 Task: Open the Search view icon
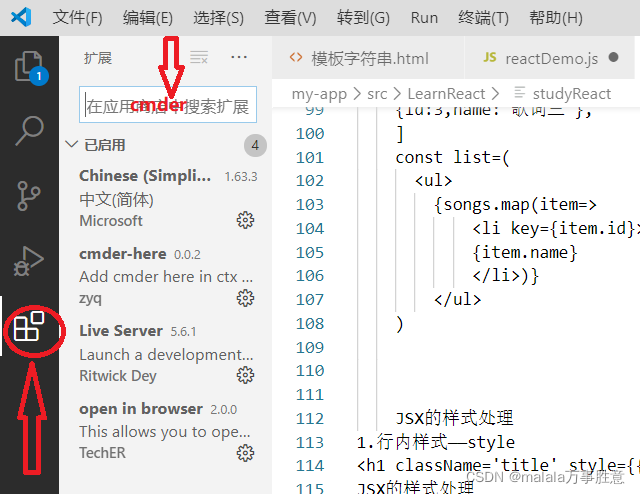pyautogui.click(x=29, y=131)
